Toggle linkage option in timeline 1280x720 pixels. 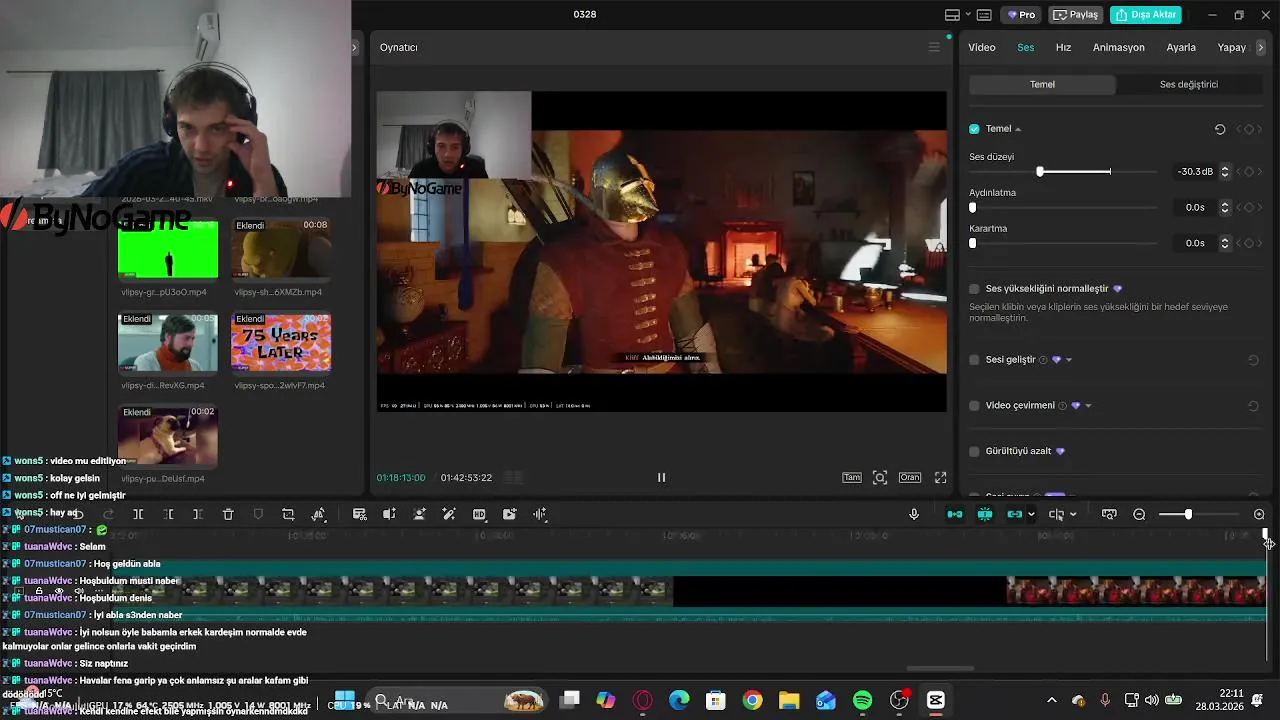[x=1015, y=514]
